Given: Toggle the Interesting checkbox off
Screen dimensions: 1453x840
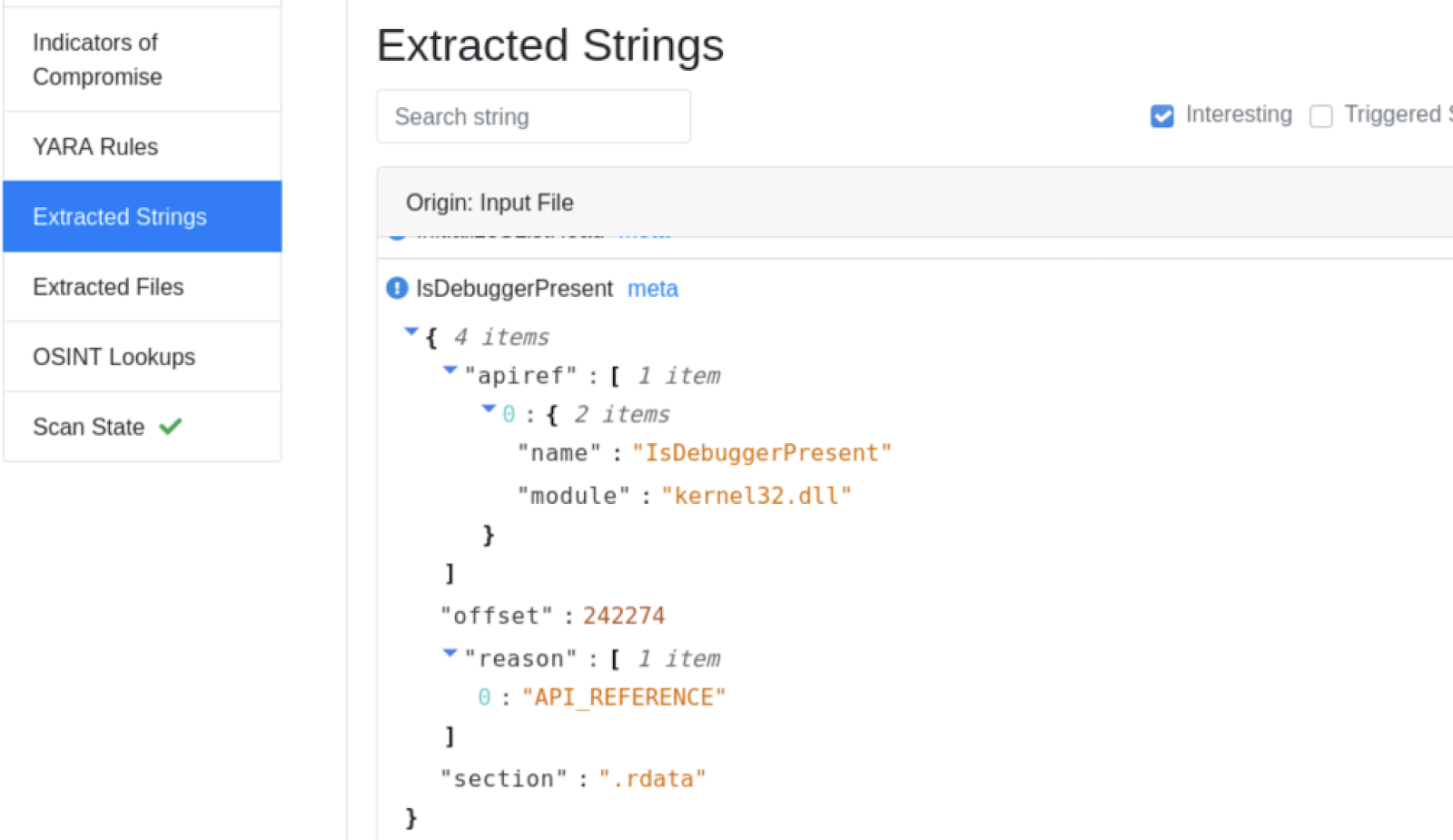Looking at the screenshot, I should (x=1161, y=115).
